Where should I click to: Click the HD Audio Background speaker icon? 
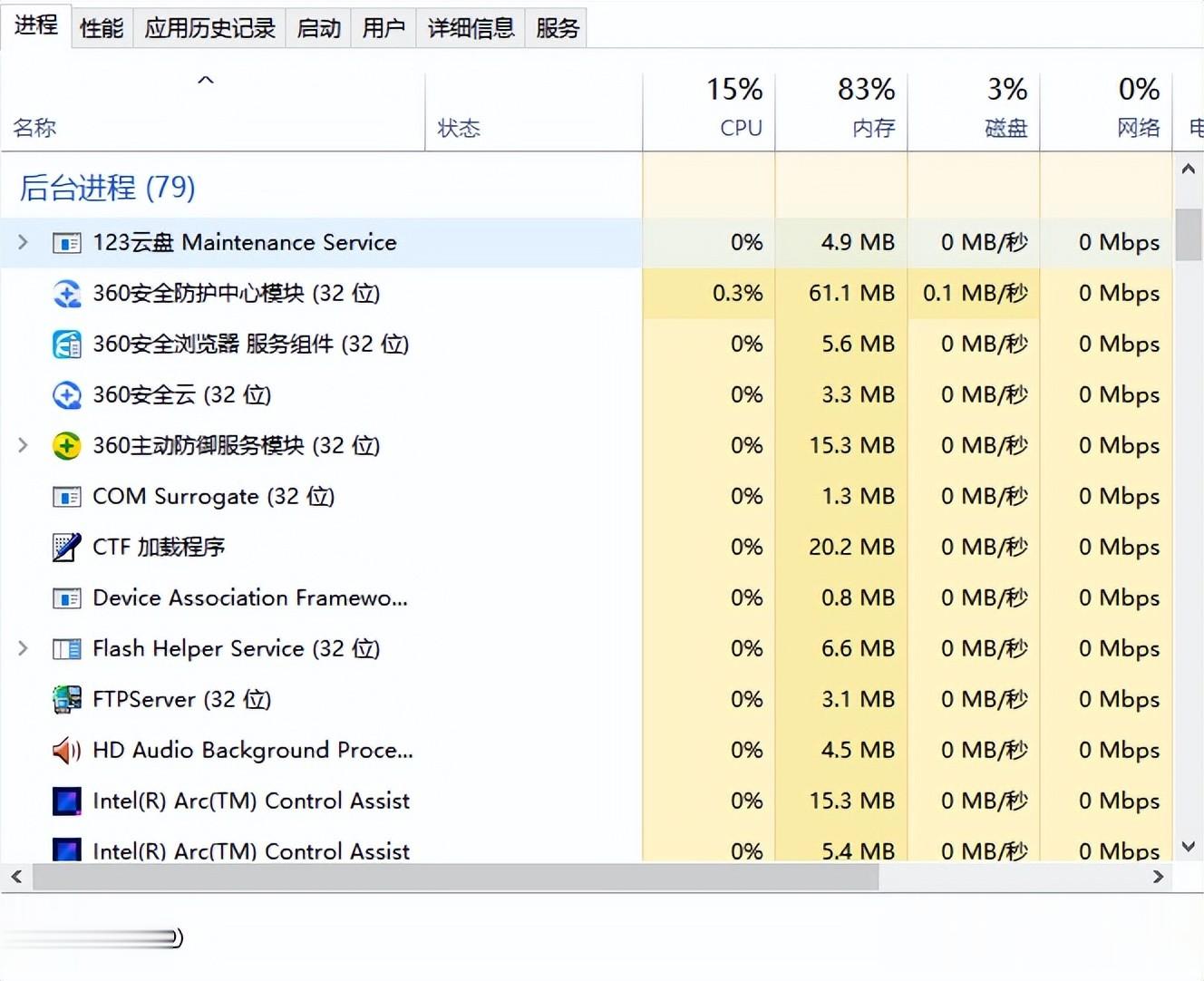[66, 751]
